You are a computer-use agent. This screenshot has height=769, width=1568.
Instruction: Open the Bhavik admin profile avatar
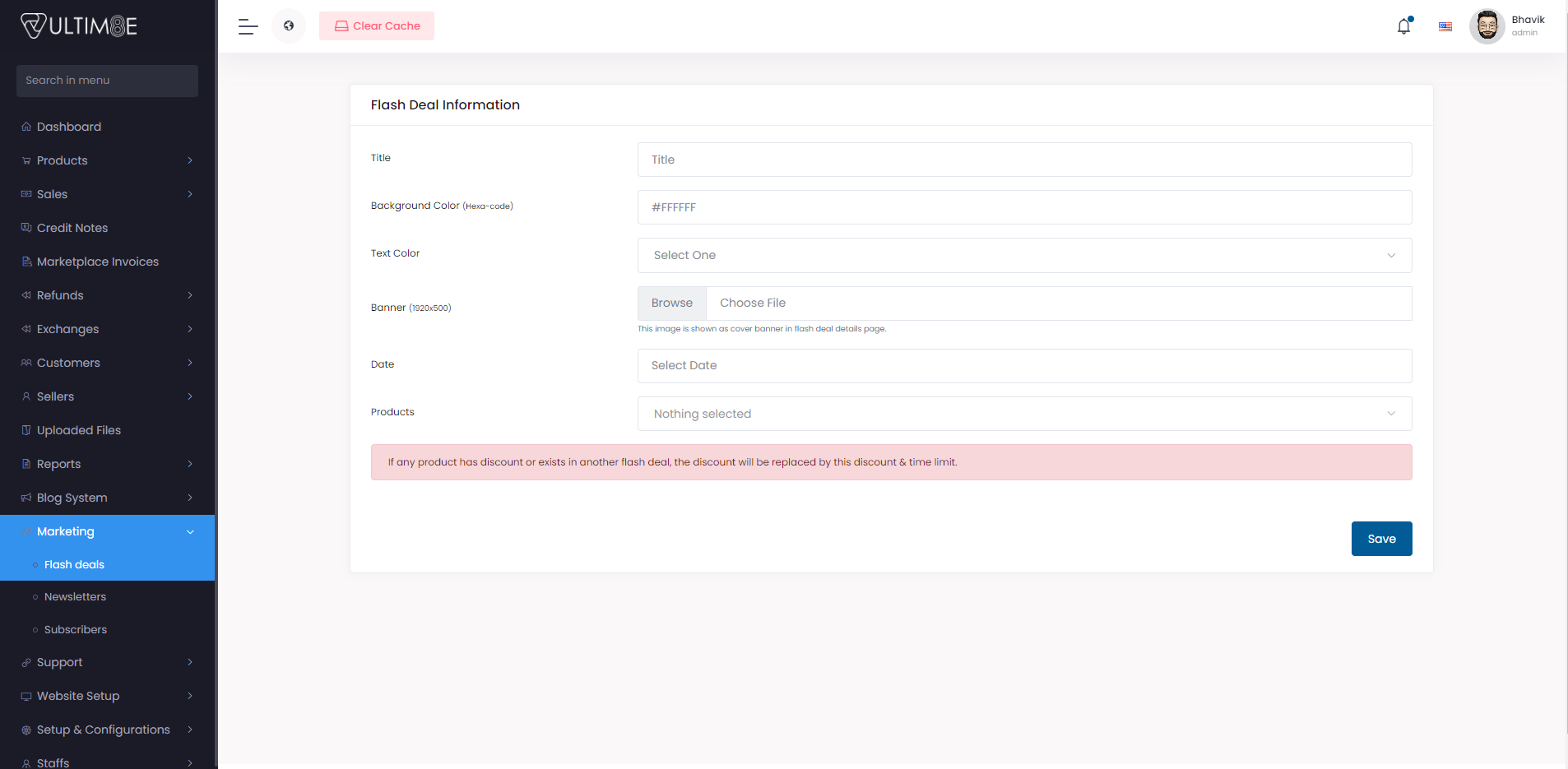[x=1487, y=26]
